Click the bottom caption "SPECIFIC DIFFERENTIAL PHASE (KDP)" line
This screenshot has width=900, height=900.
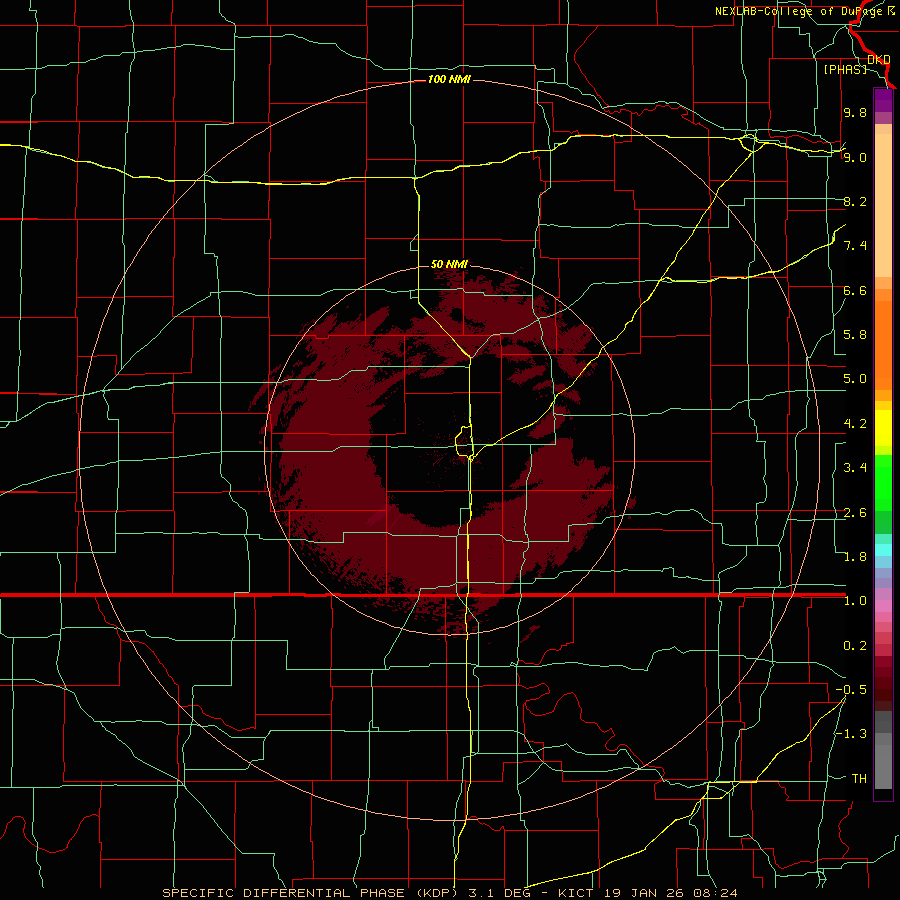pyautogui.click(x=449, y=893)
